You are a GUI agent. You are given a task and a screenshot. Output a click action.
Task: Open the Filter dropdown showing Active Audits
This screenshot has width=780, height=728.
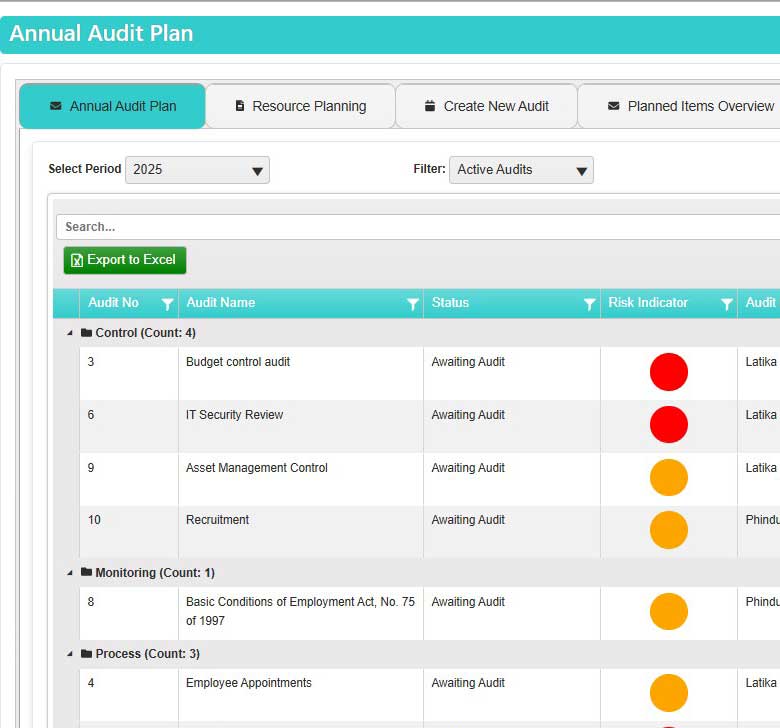521,170
